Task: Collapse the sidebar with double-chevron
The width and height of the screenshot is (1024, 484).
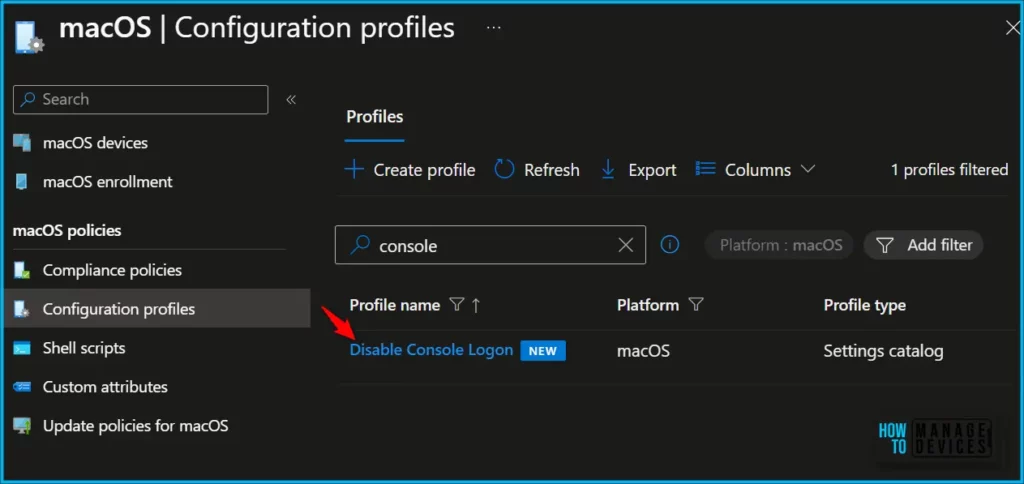Action: pos(291,99)
